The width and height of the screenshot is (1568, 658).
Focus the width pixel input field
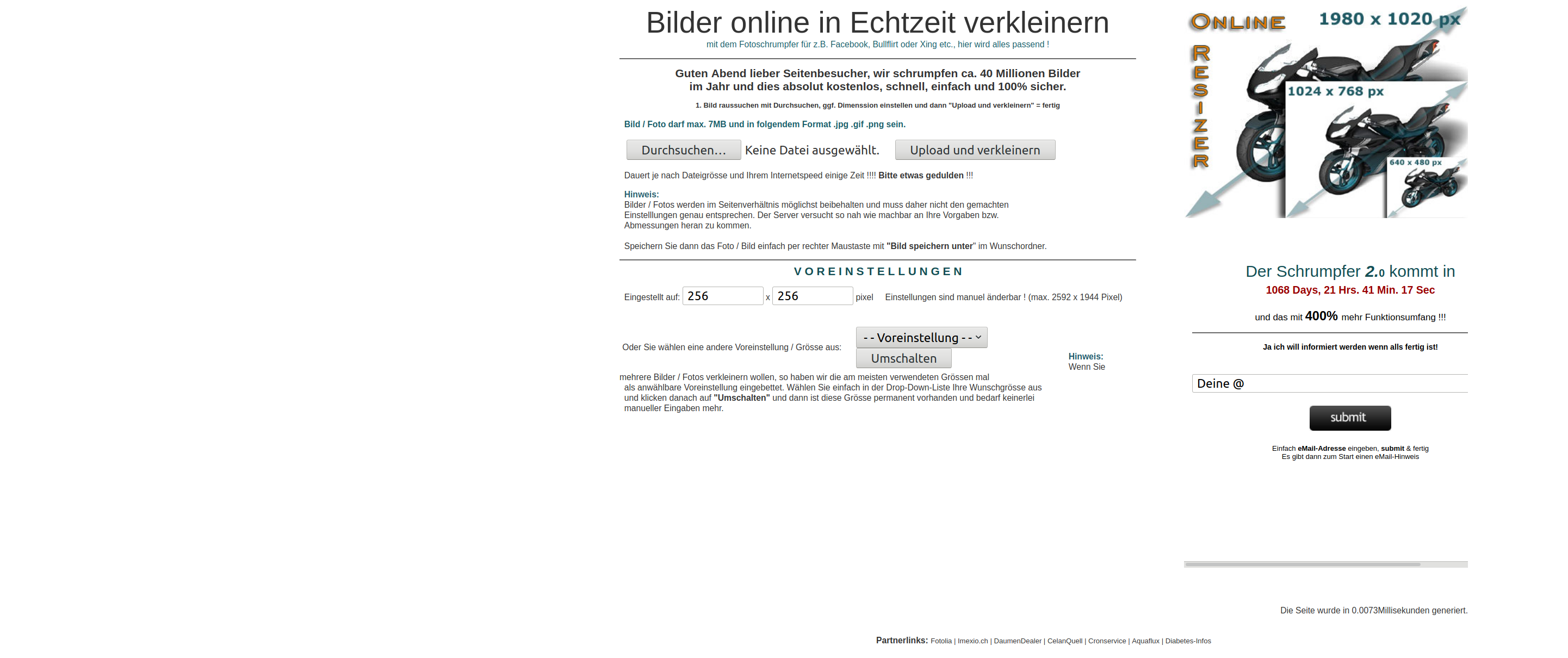click(x=722, y=296)
